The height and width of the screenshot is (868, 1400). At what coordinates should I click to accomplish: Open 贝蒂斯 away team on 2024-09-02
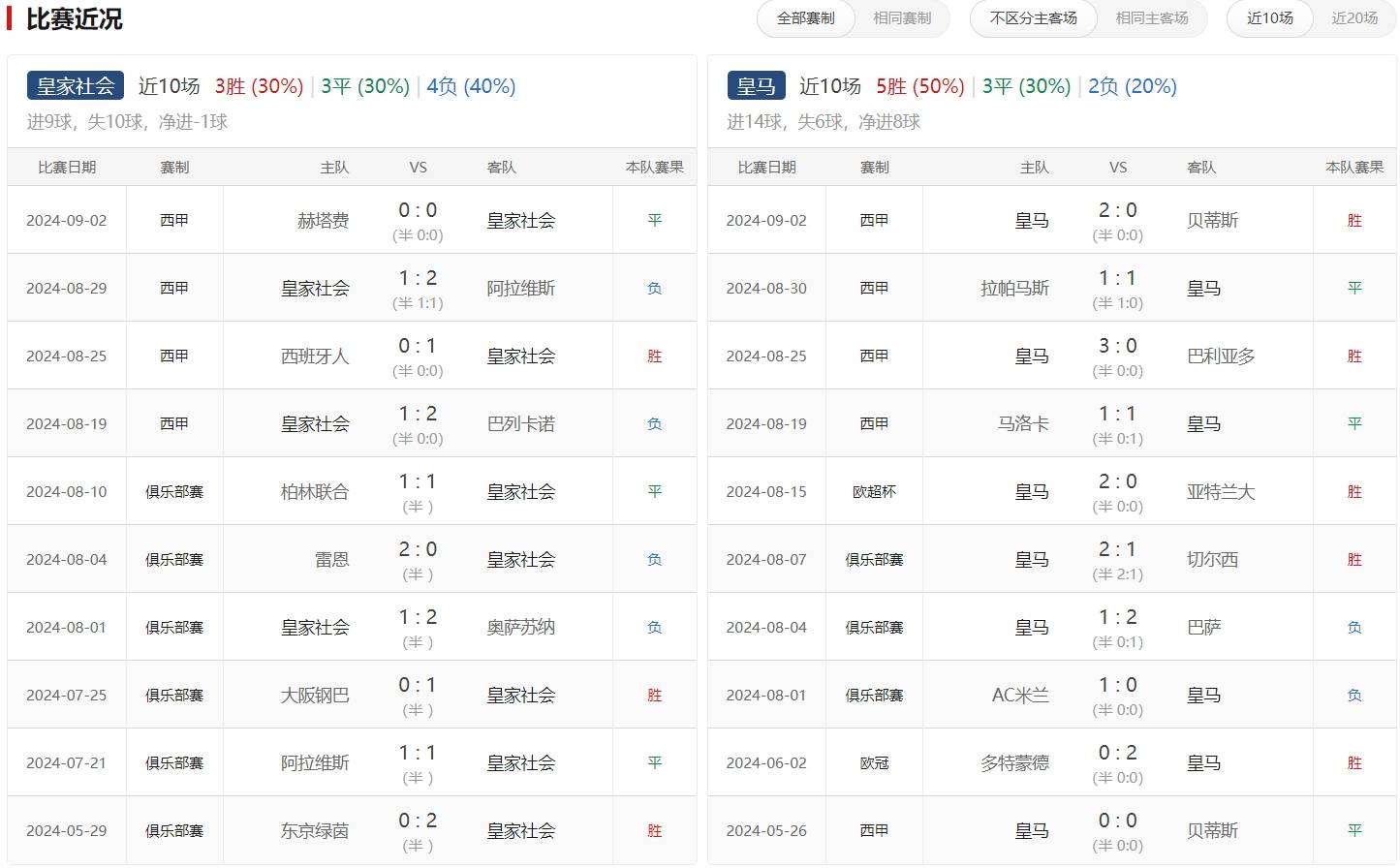click(x=1213, y=221)
